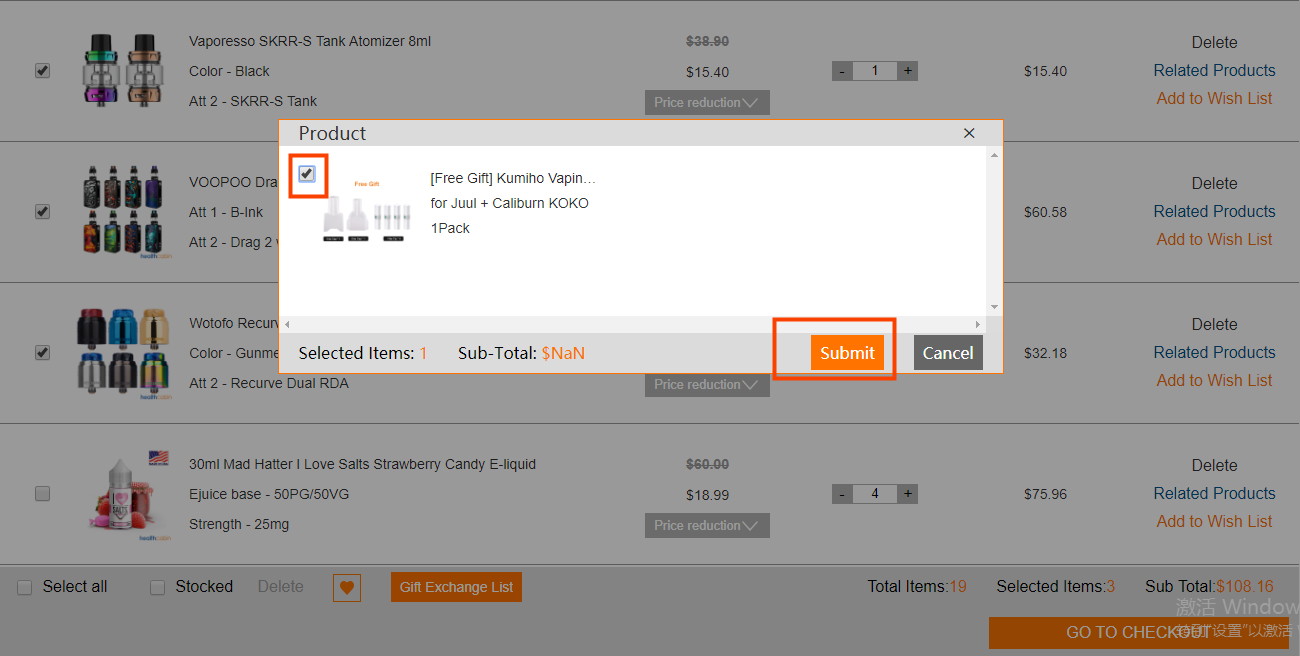Image resolution: width=1300 pixels, height=656 pixels.
Task: Proceed with GO TO CHECKOUT button
Action: tap(1139, 633)
